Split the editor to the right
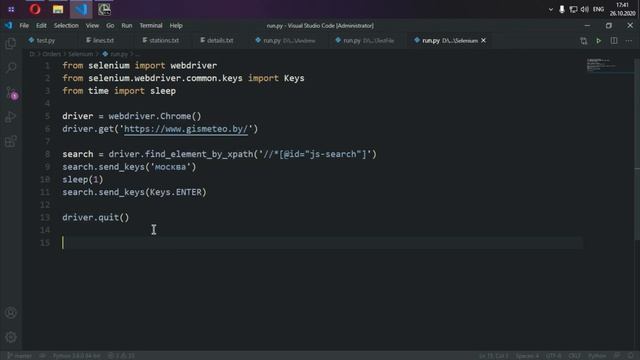The image size is (640, 360). (x=613, y=41)
